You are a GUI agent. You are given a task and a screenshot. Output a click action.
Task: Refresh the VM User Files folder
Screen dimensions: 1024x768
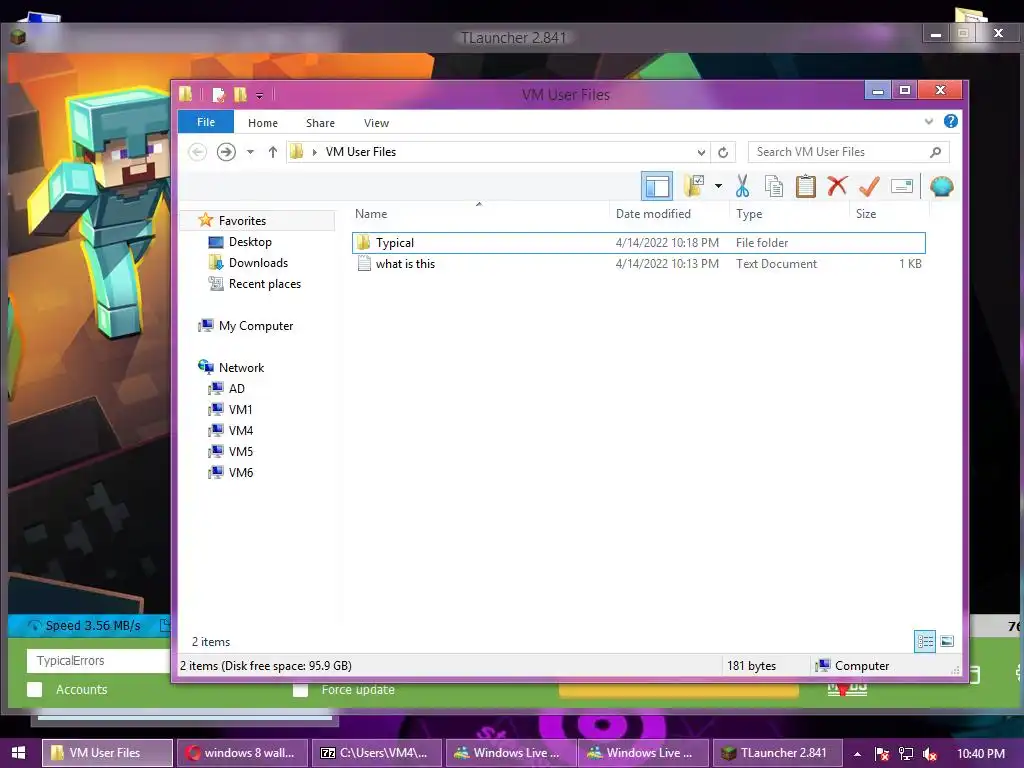(723, 152)
